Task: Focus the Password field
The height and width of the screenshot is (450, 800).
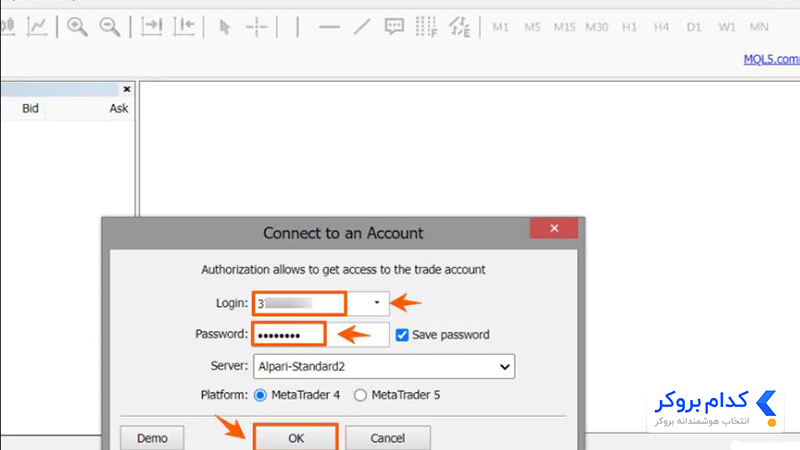Action: [x=320, y=335]
